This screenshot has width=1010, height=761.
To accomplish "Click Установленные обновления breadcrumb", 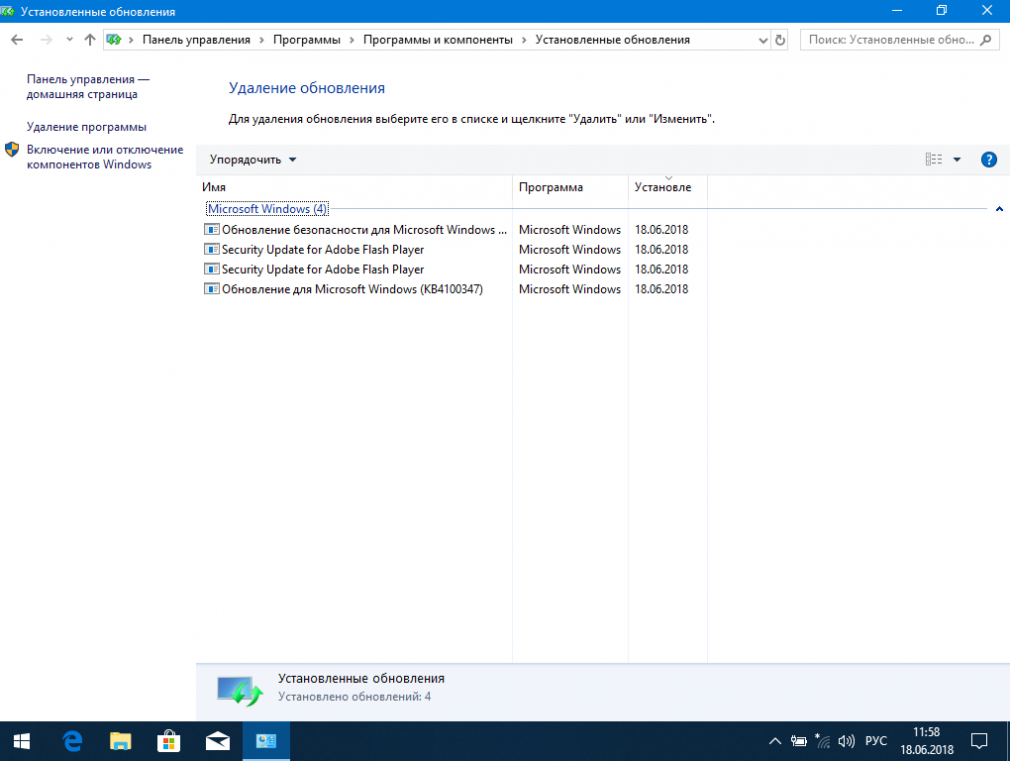I will pos(613,40).
